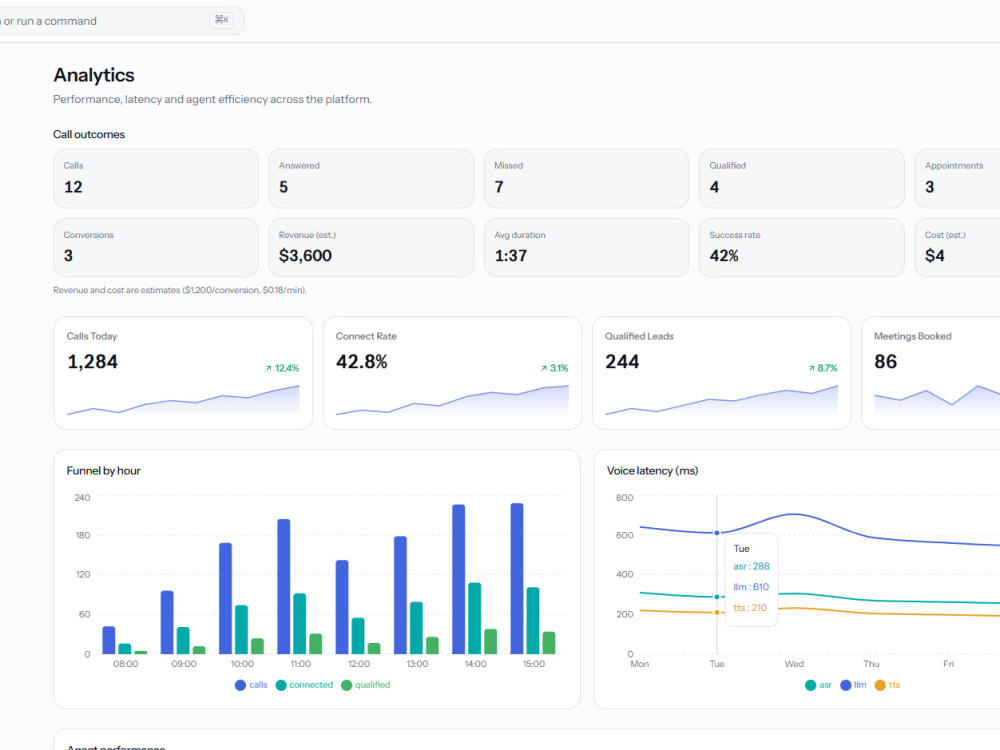Click the asr data point on Tue

tap(717, 597)
